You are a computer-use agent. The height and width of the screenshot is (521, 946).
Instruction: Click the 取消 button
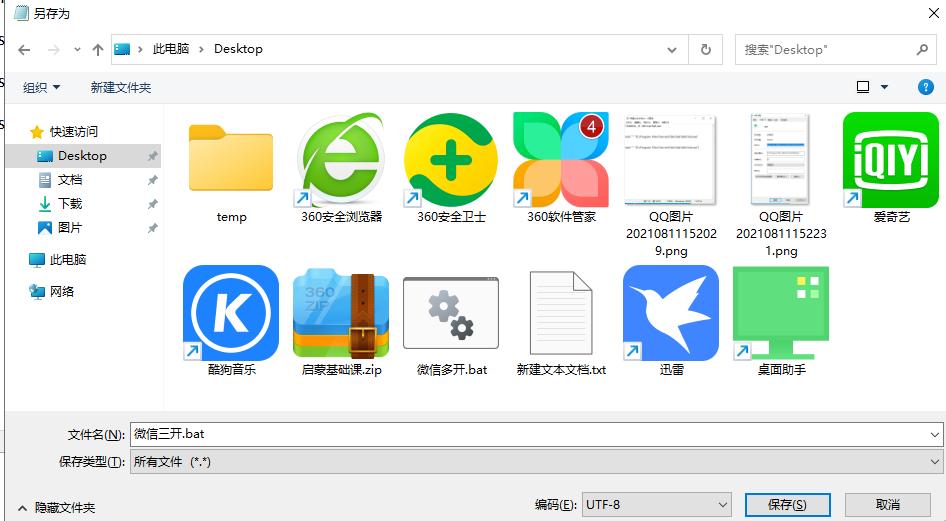[887, 505]
